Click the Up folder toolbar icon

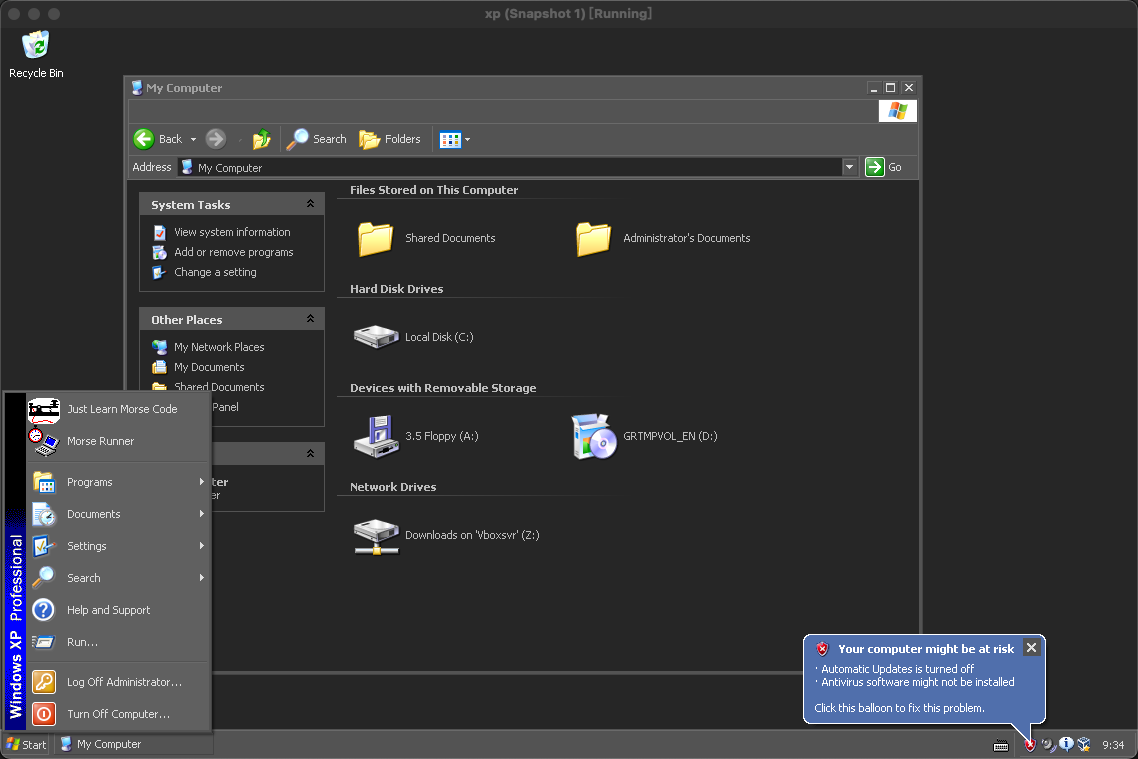coord(261,139)
